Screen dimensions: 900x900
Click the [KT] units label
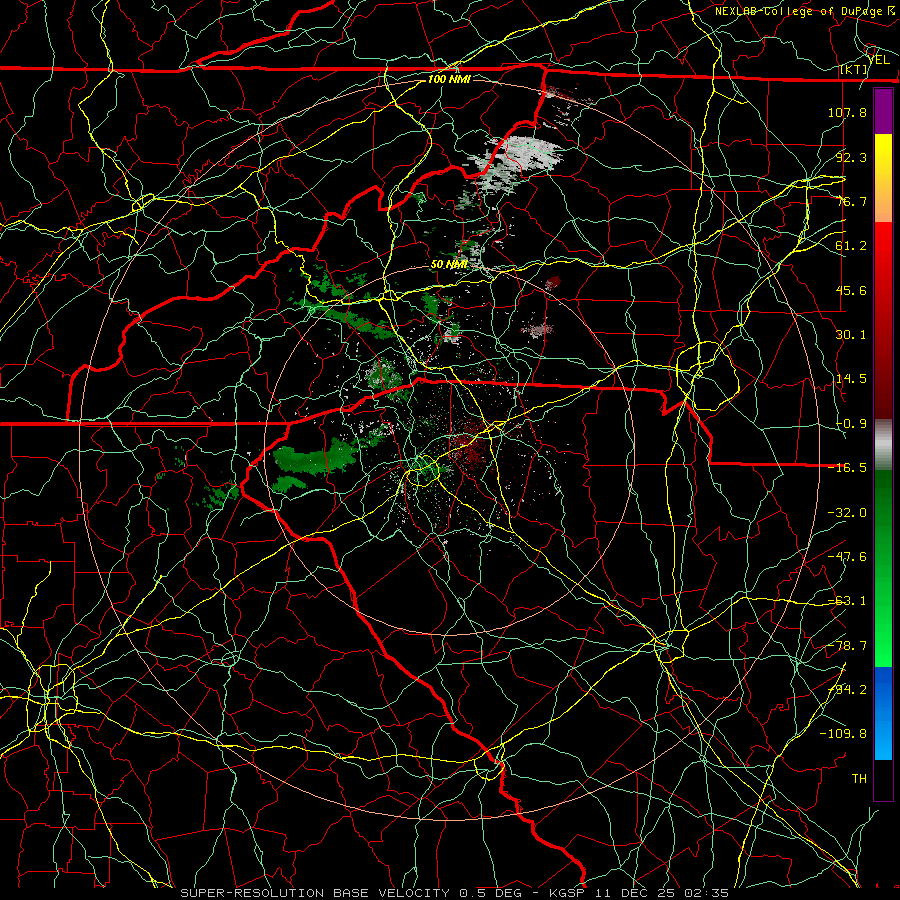(x=854, y=69)
